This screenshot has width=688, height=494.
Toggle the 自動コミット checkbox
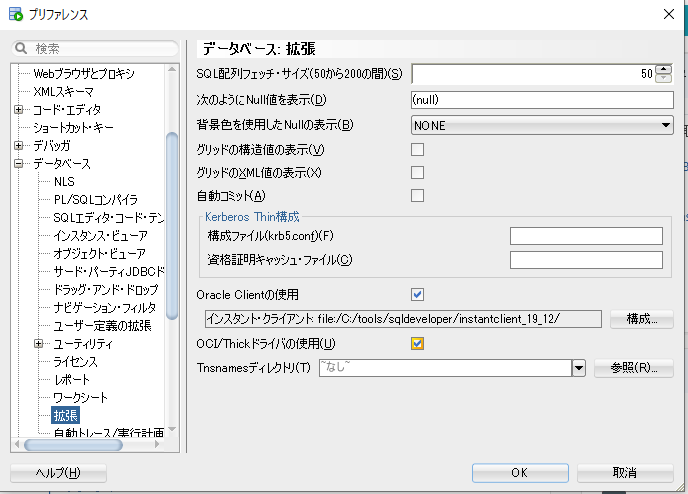point(418,196)
